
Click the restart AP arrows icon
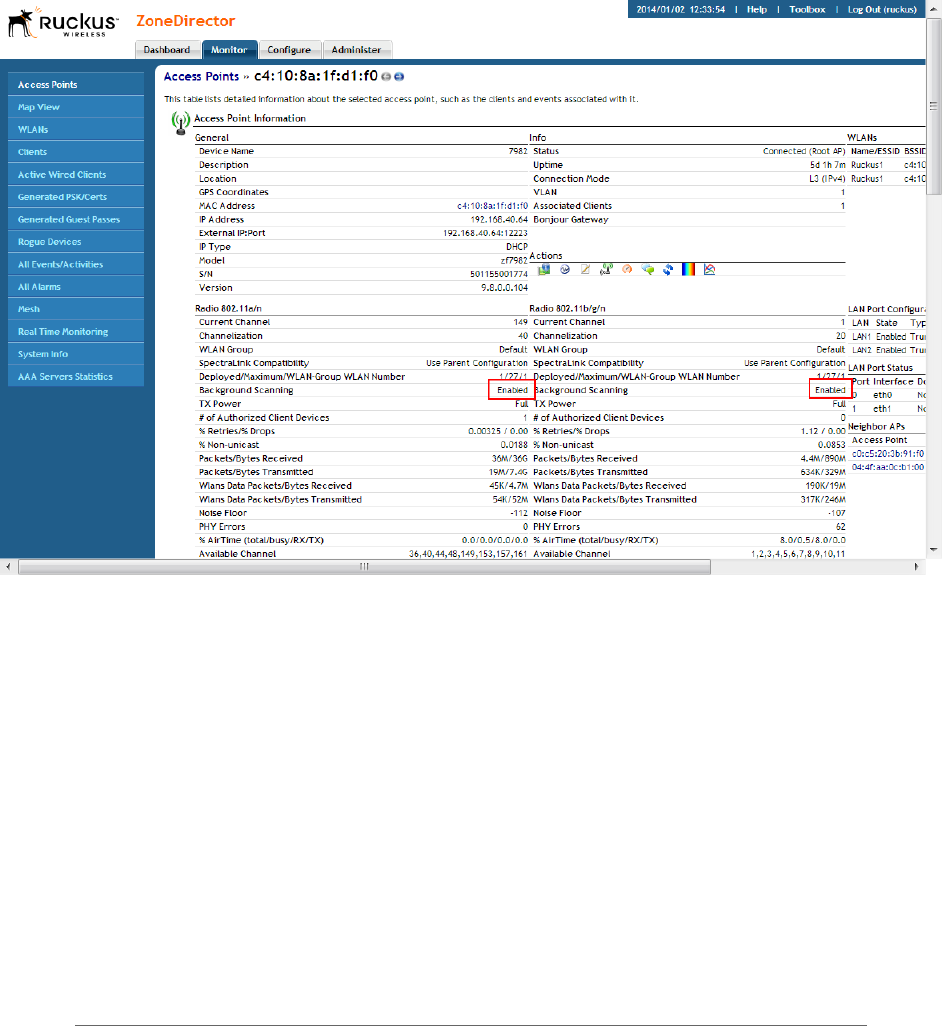668,270
